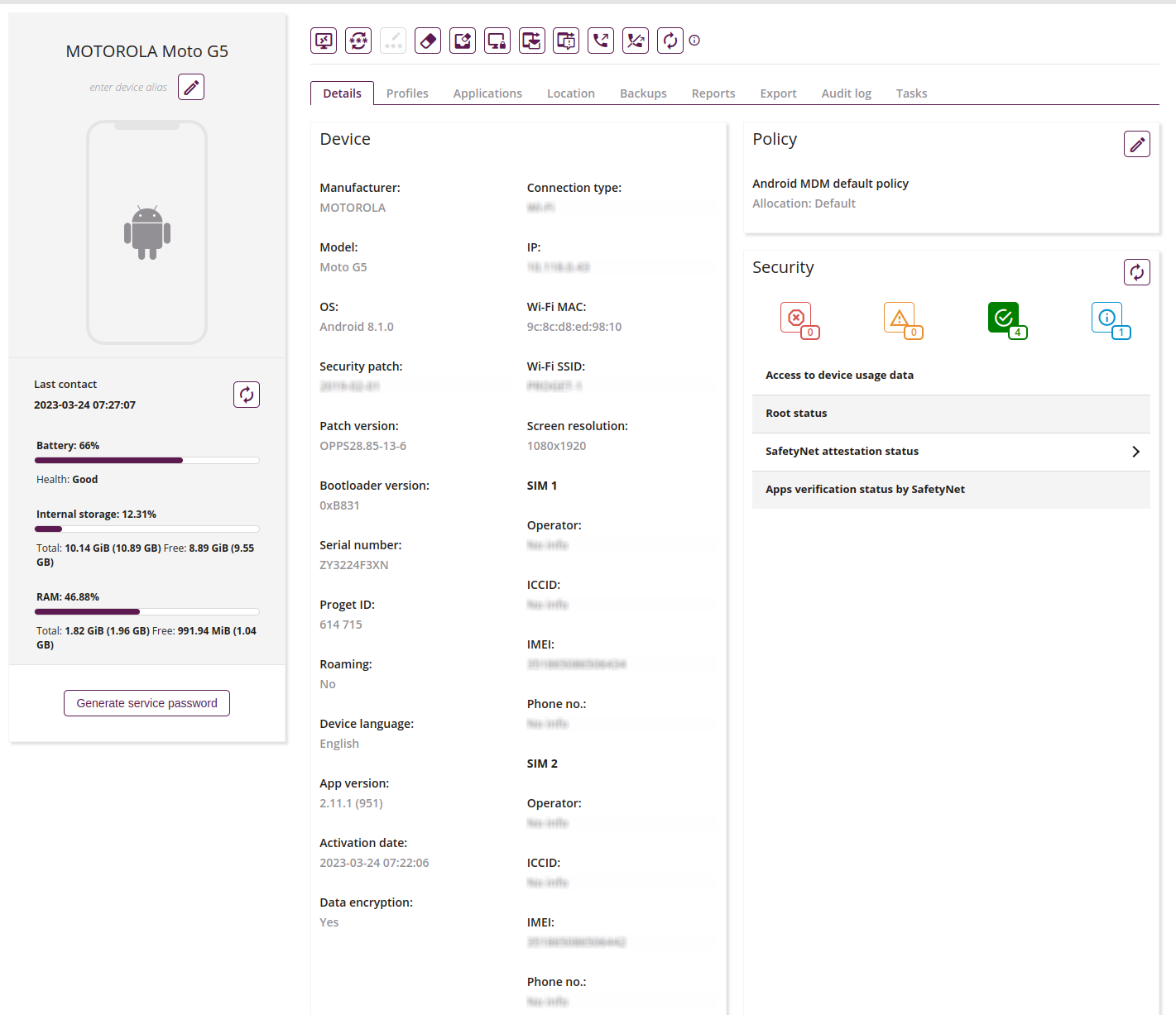Click the outgoing call forwarding icon
The image size is (1176, 1015).
(601, 41)
